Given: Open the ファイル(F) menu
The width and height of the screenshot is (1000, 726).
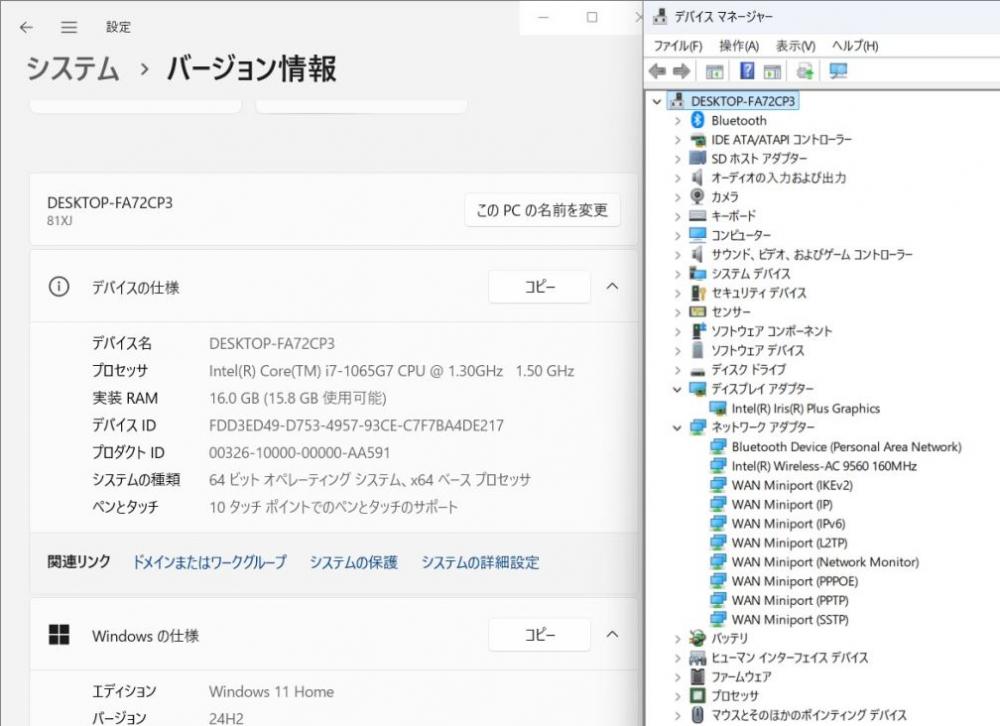Looking at the screenshot, I should [678, 45].
